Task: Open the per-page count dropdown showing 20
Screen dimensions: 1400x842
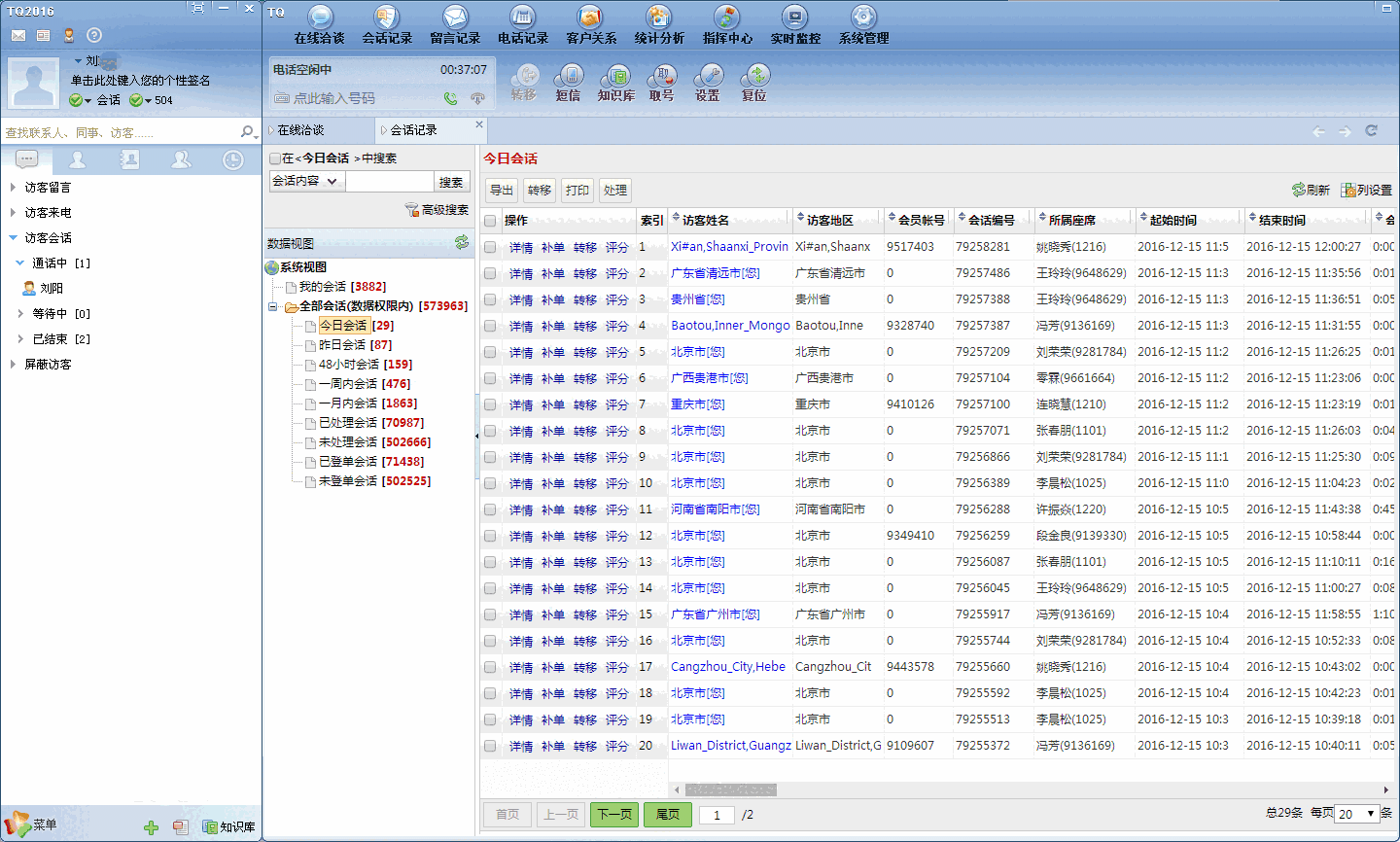Action: coord(1357,814)
